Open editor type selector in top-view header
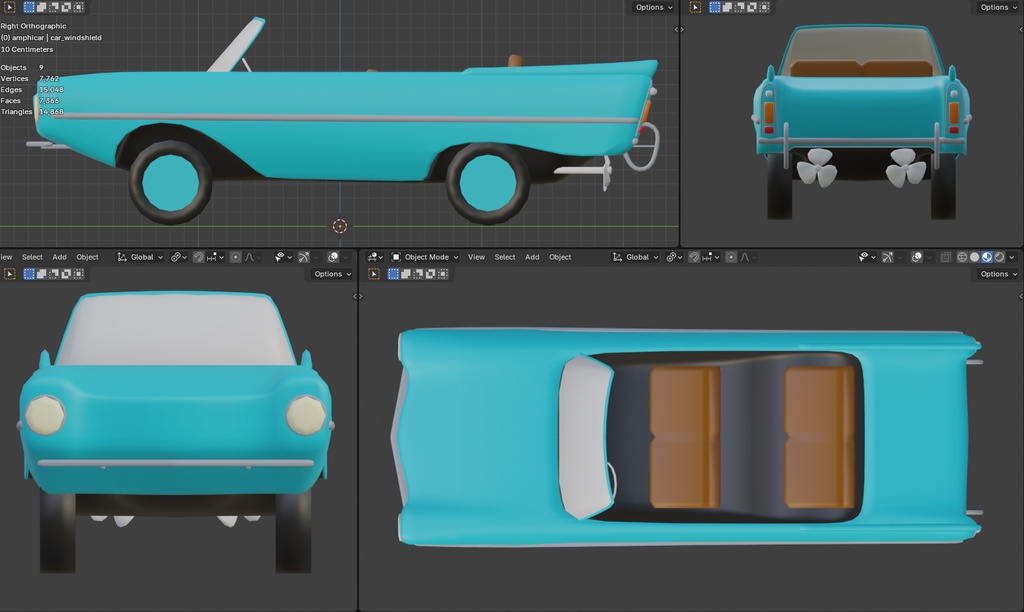Image resolution: width=1024 pixels, height=612 pixels. pos(375,257)
